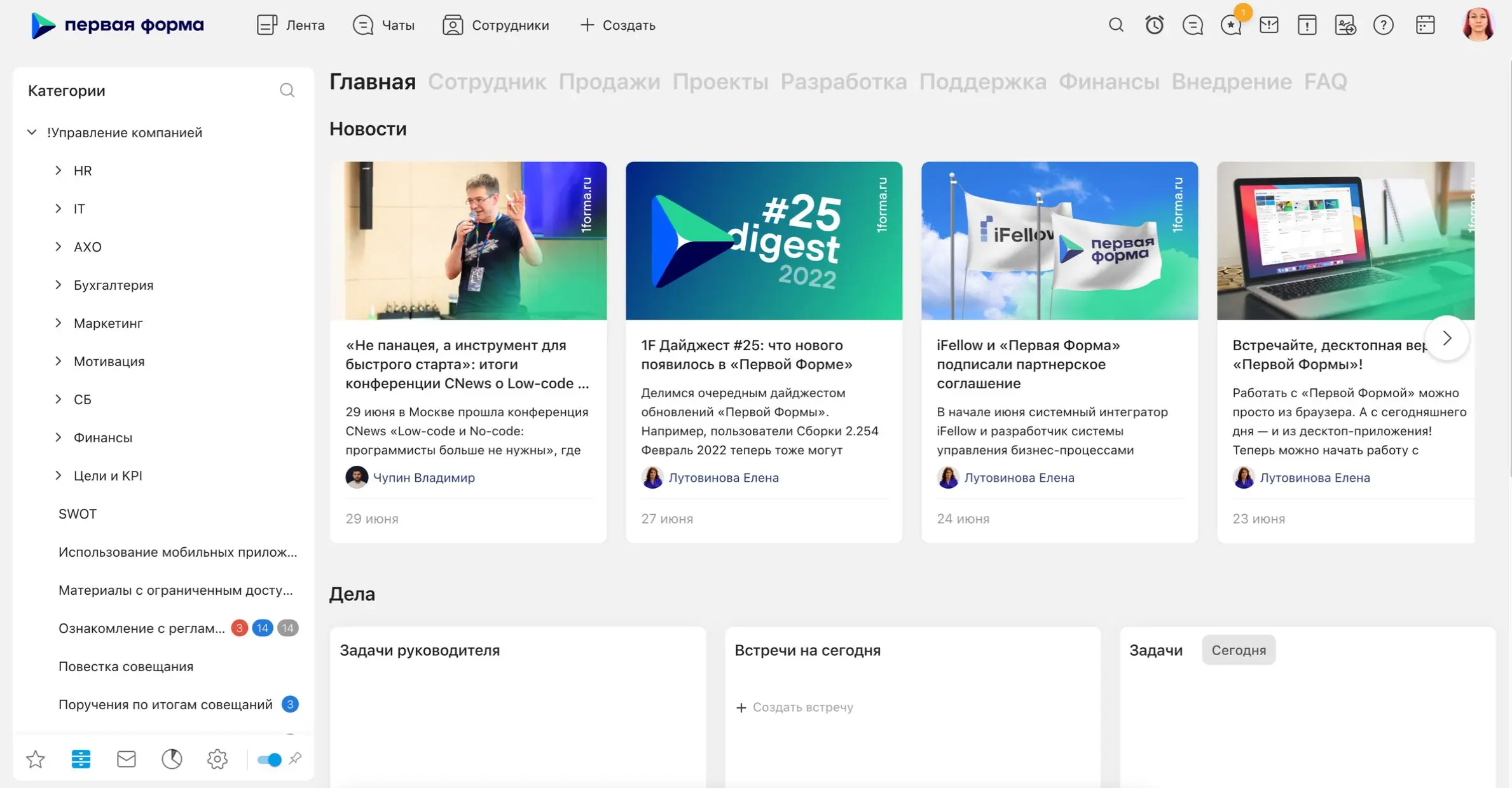The height and width of the screenshot is (788, 1512).
Task: Open the favorites star notification icon
Action: [1231, 25]
